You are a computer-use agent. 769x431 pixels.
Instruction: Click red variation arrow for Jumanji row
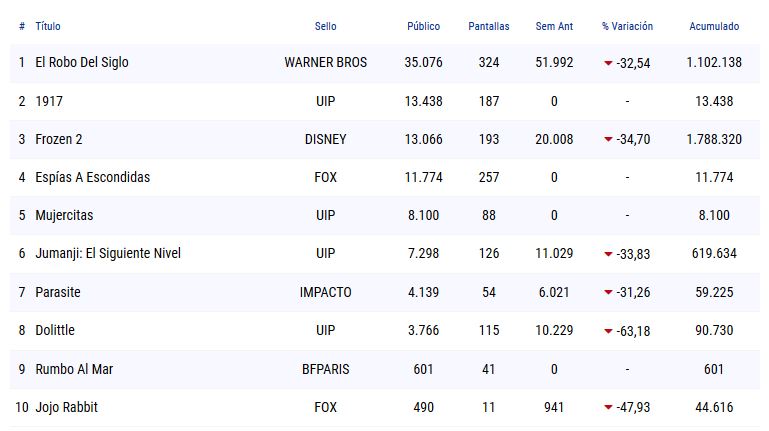(608, 255)
